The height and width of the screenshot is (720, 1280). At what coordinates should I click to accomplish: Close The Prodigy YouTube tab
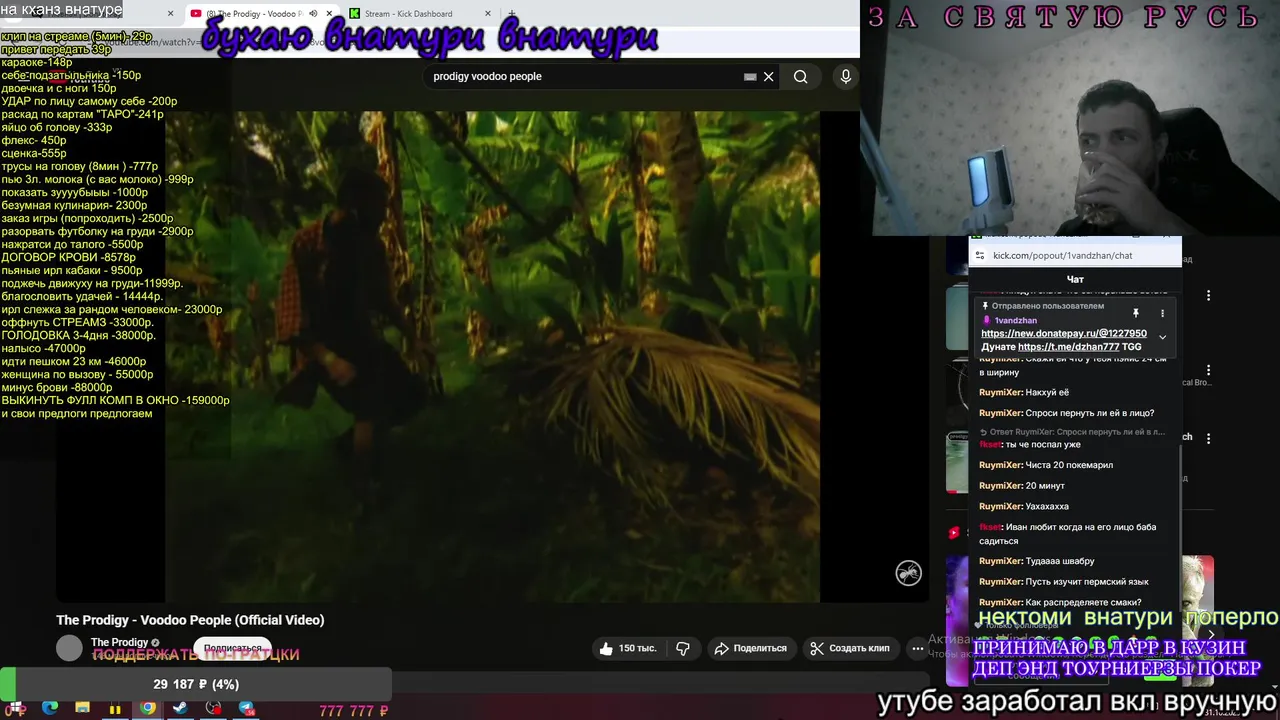coord(329,13)
